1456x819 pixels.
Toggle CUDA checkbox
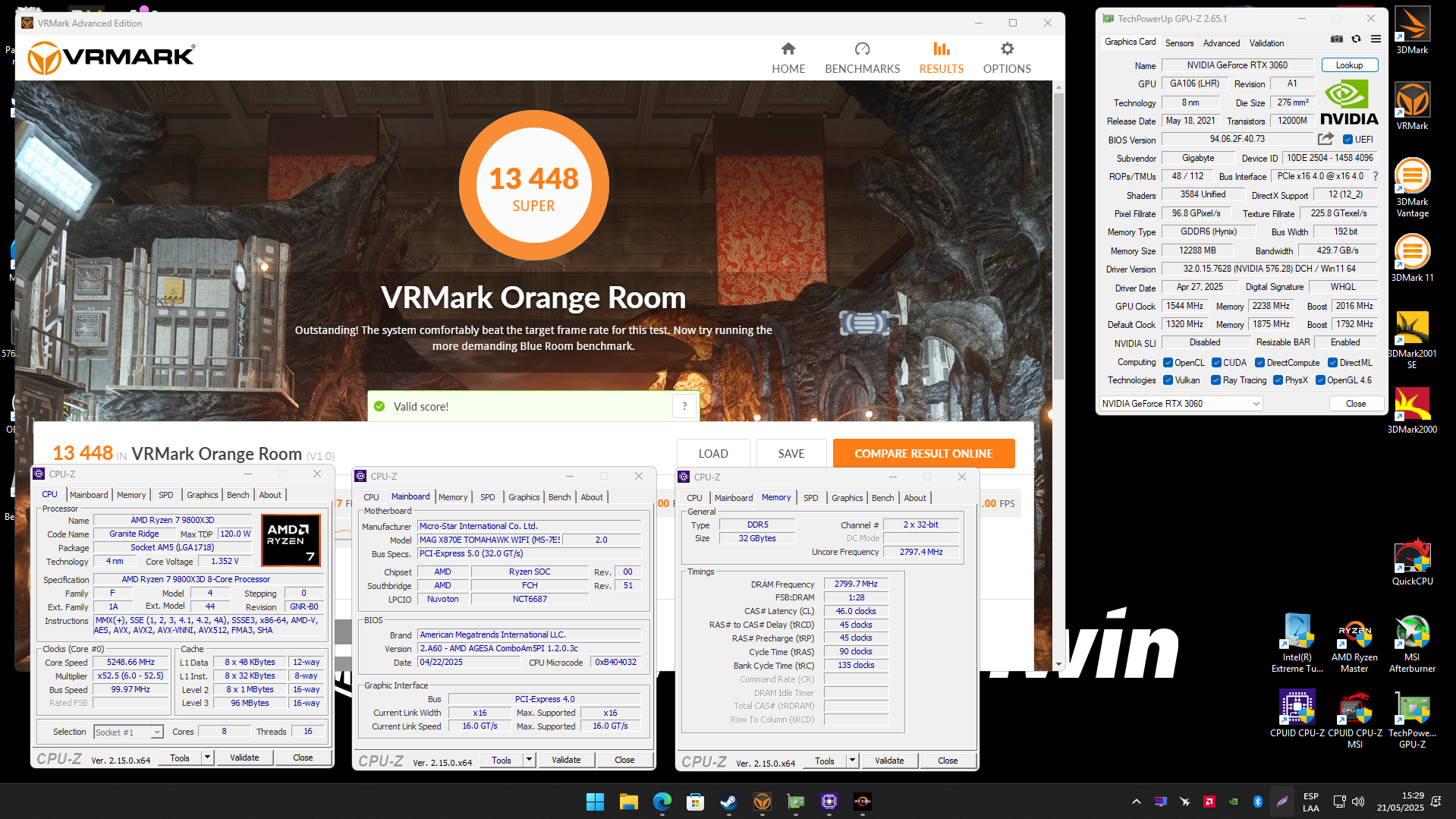point(1216,363)
